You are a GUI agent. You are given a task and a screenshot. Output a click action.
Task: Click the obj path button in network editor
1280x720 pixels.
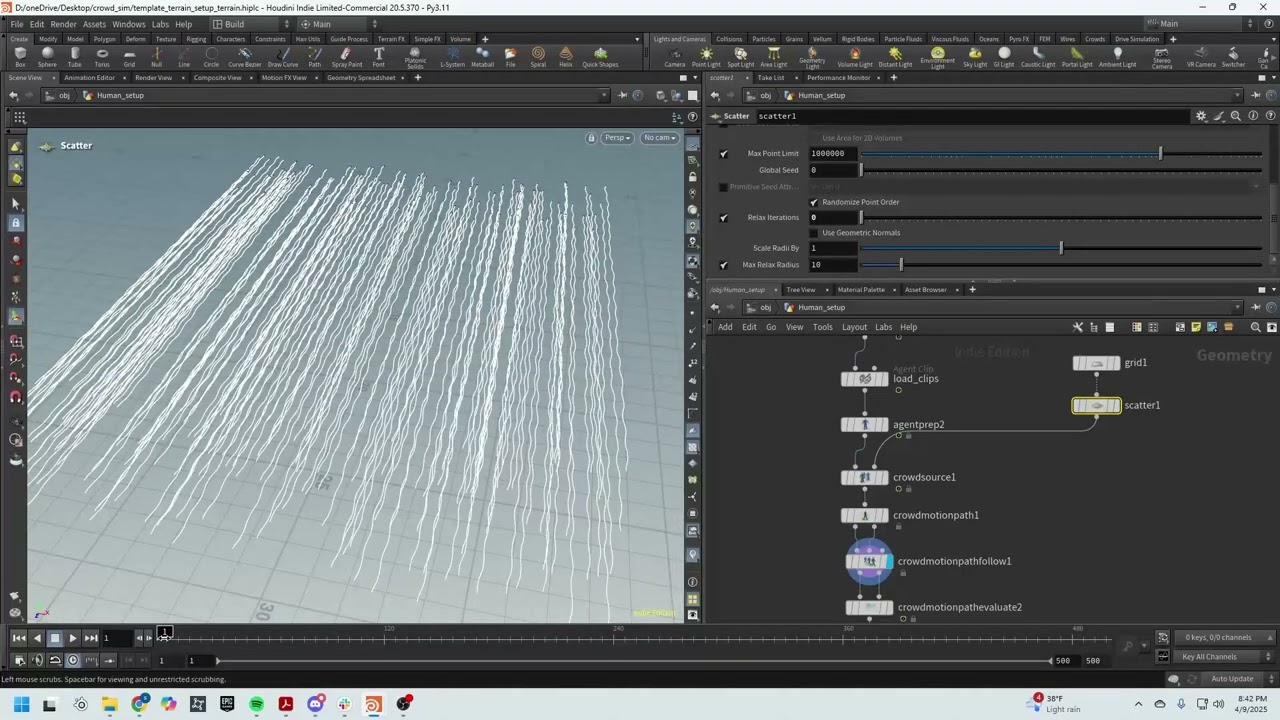[x=758, y=308]
